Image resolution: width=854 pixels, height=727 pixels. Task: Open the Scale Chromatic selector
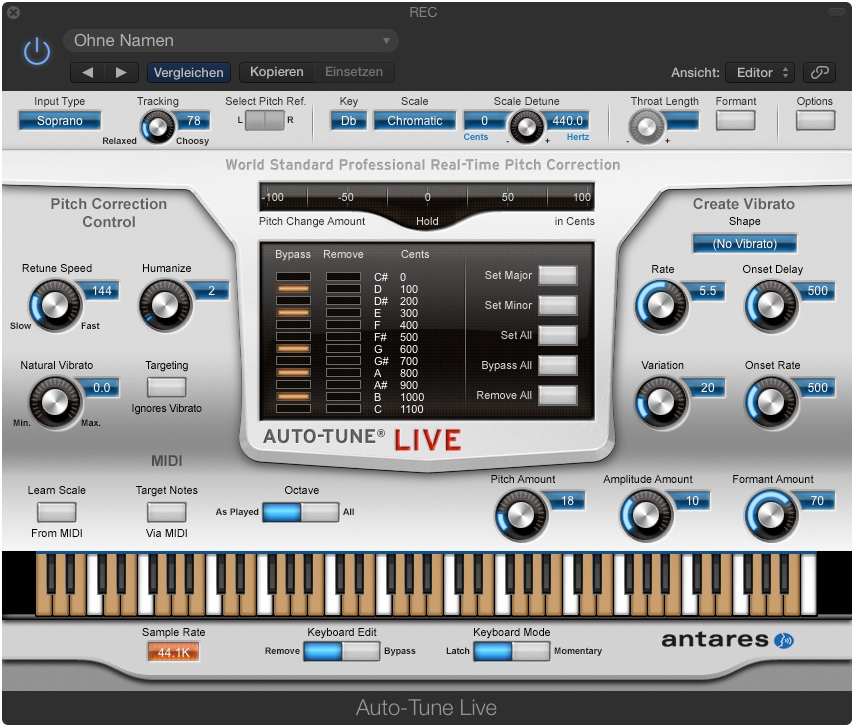coord(414,120)
